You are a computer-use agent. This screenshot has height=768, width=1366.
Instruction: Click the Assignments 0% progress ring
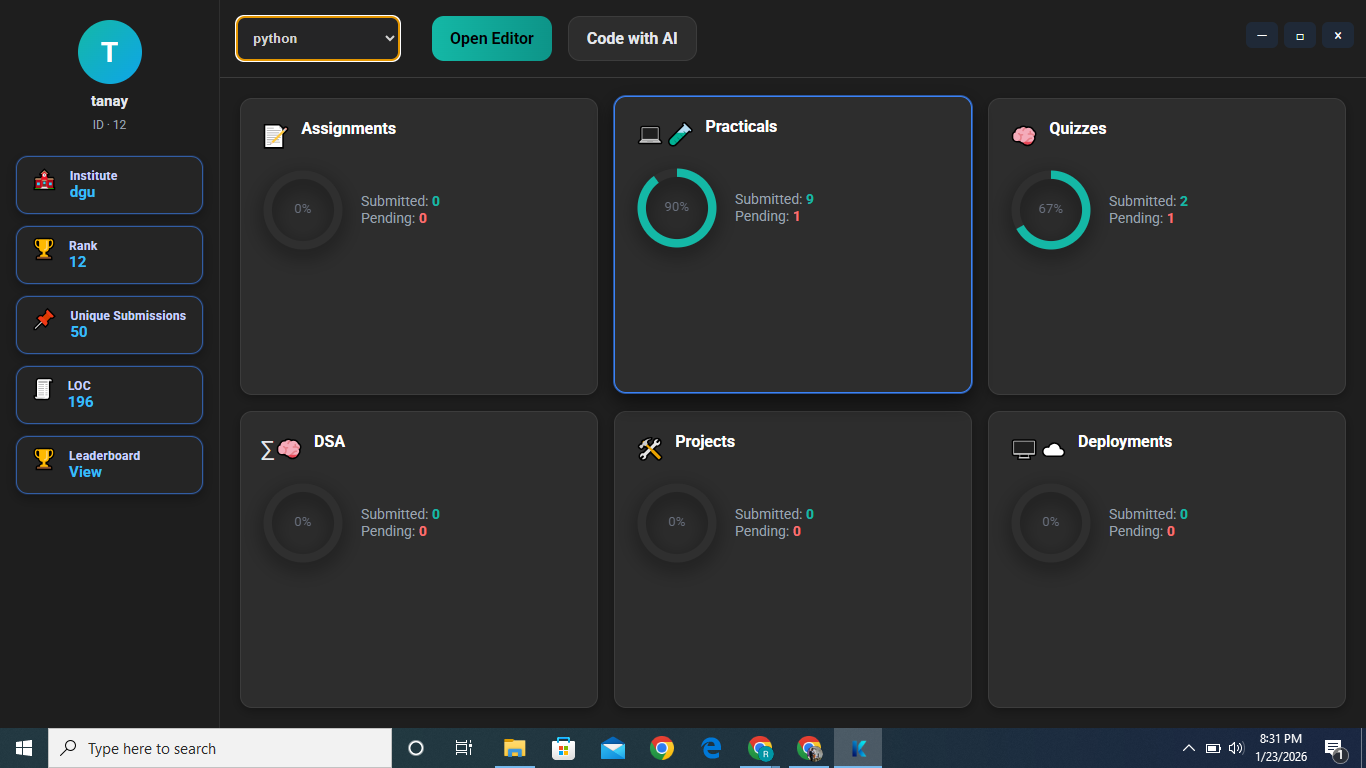click(303, 210)
